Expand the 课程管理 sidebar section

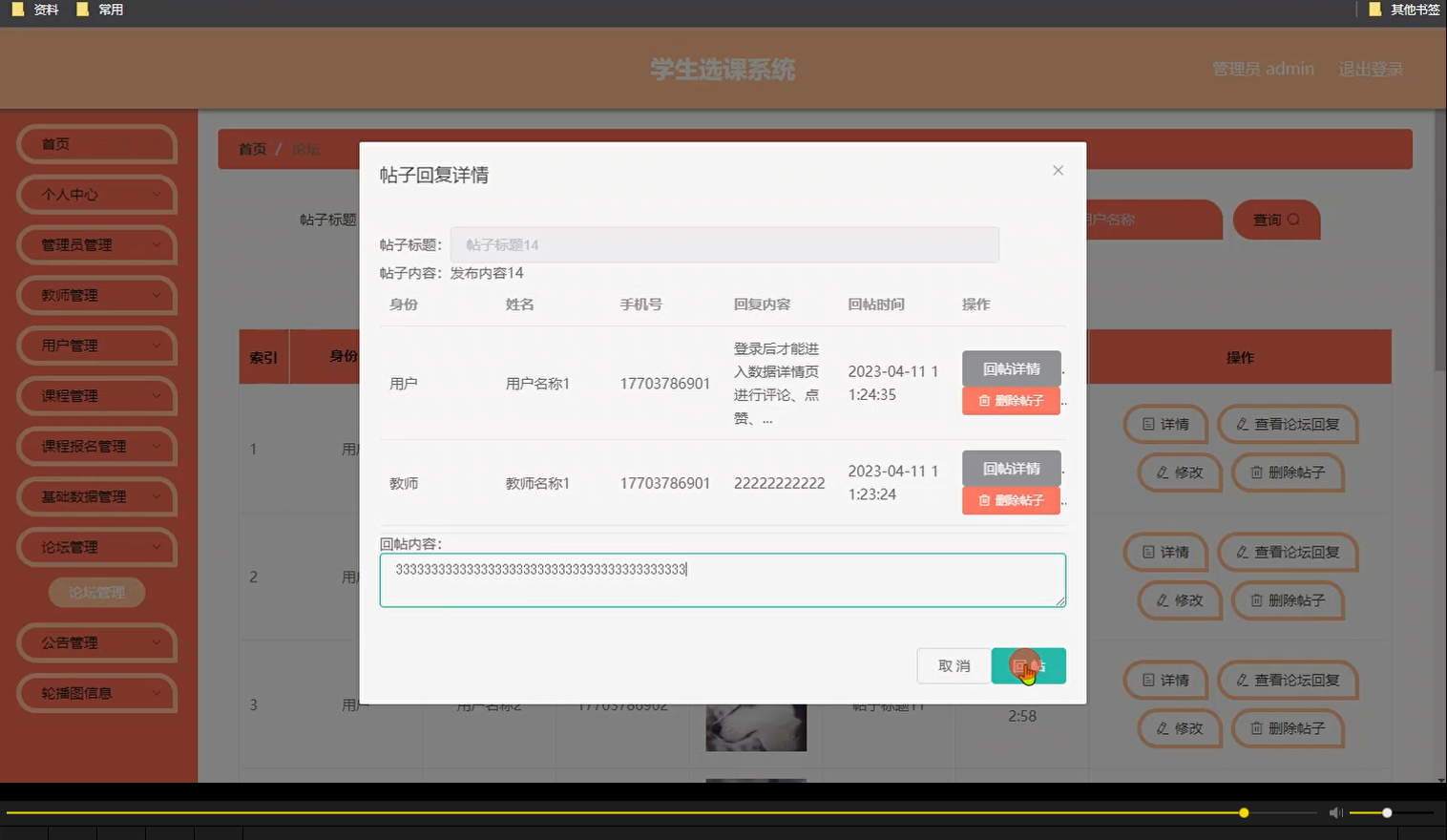point(95,395)
